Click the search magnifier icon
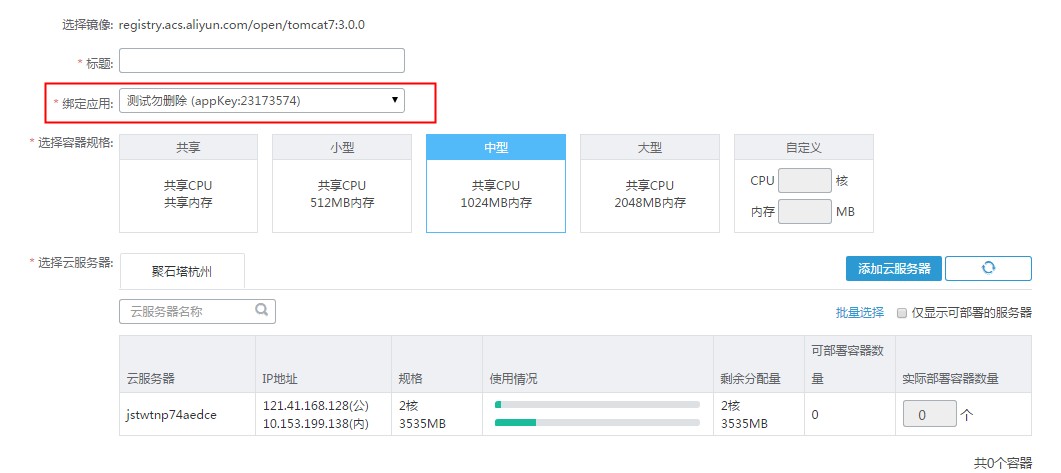1061x473 pixels. point(262,311)
